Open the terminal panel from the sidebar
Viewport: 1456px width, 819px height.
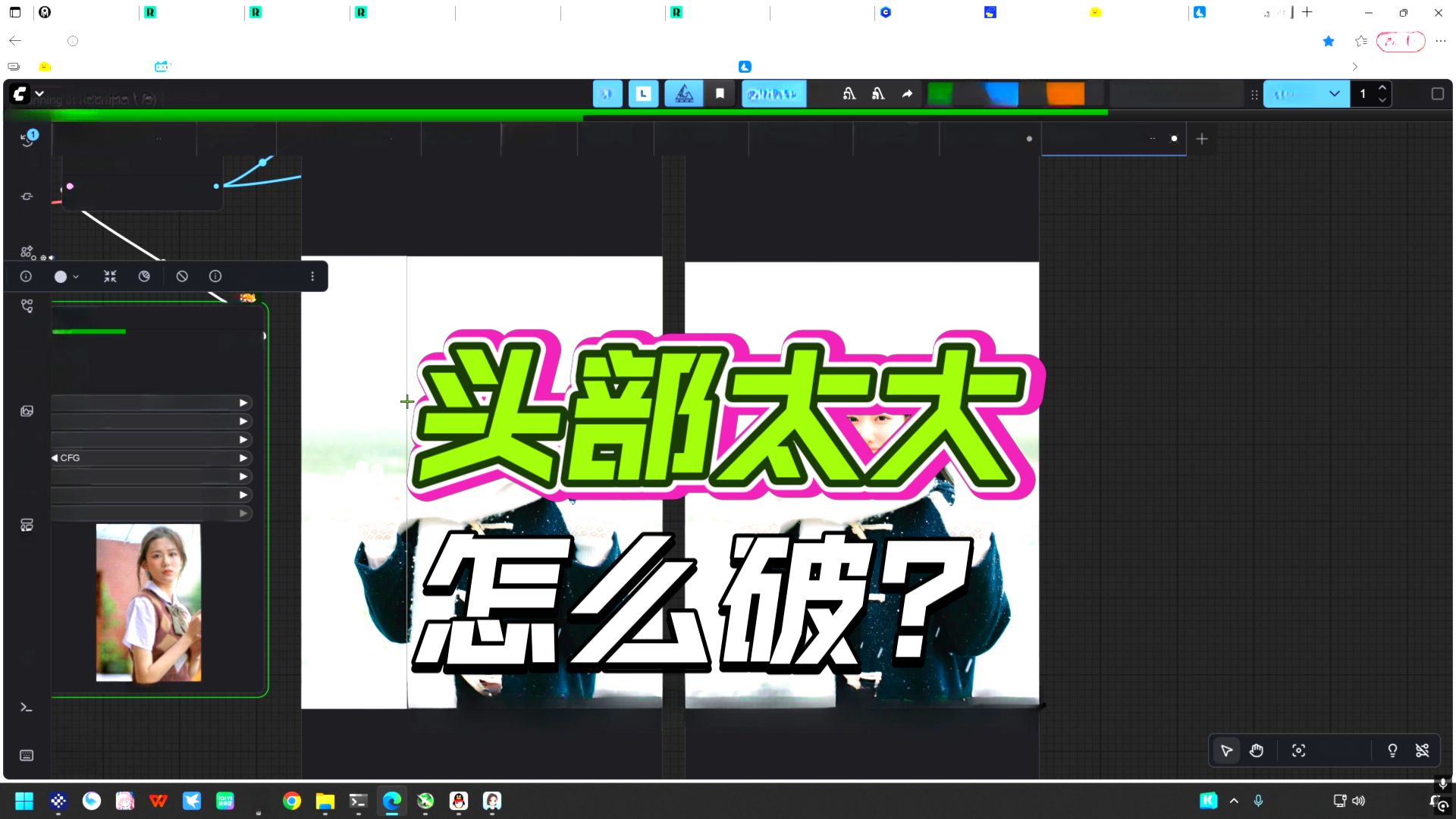tap(27, 707)
